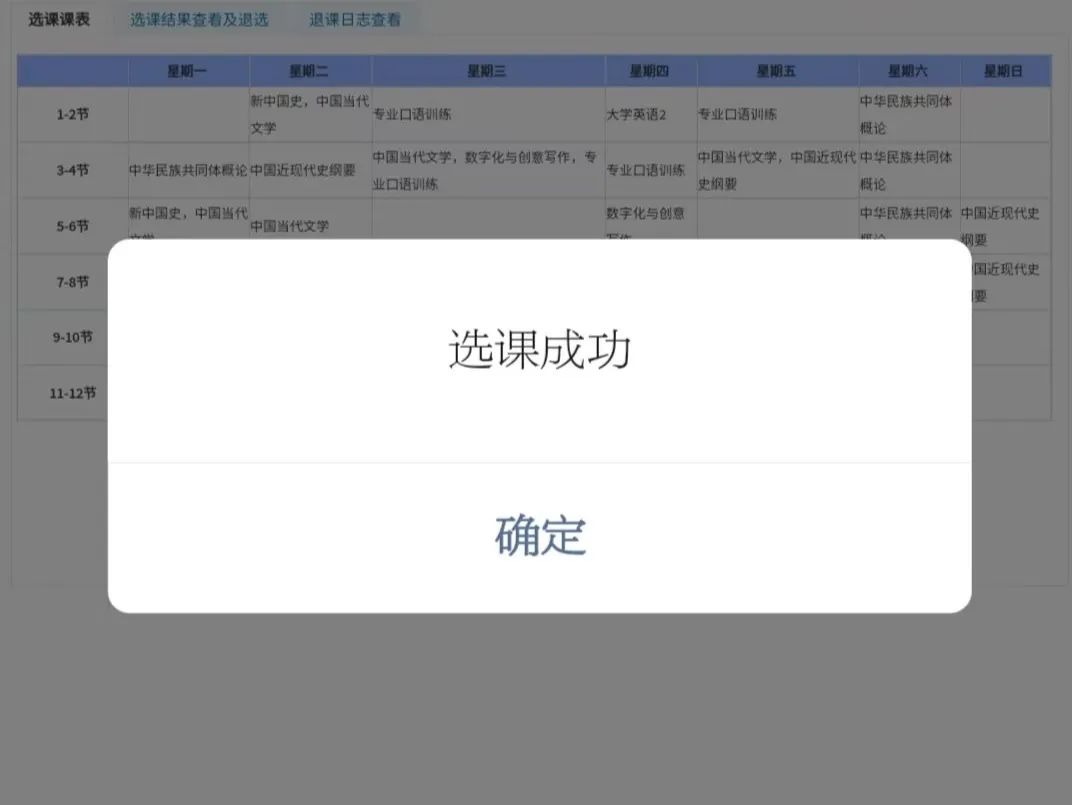Click the 星期二 column header
The height and width of the screenshot is (805, 1072).
[310, 71]
